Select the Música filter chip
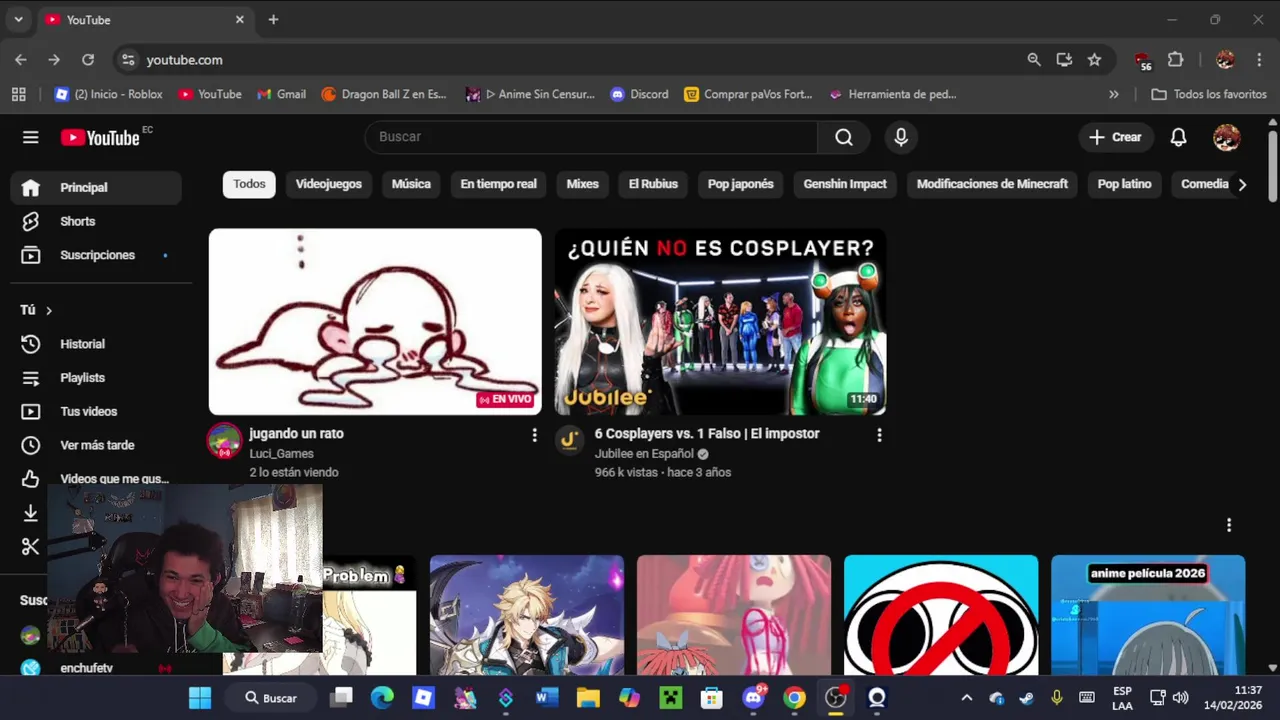1280x720 pixels. point(411,184)
